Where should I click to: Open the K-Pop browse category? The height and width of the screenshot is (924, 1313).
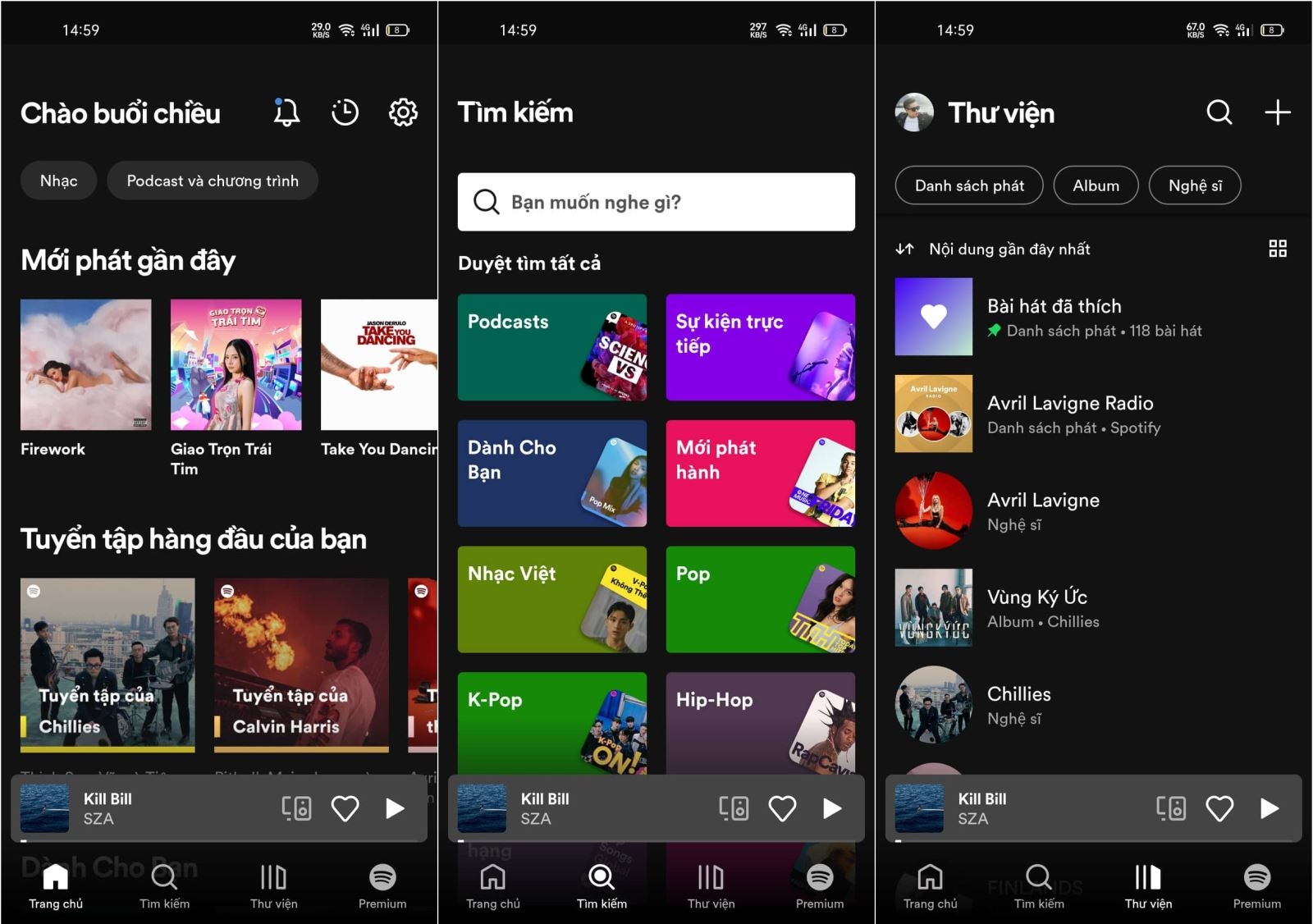click(x=552, y=724)
